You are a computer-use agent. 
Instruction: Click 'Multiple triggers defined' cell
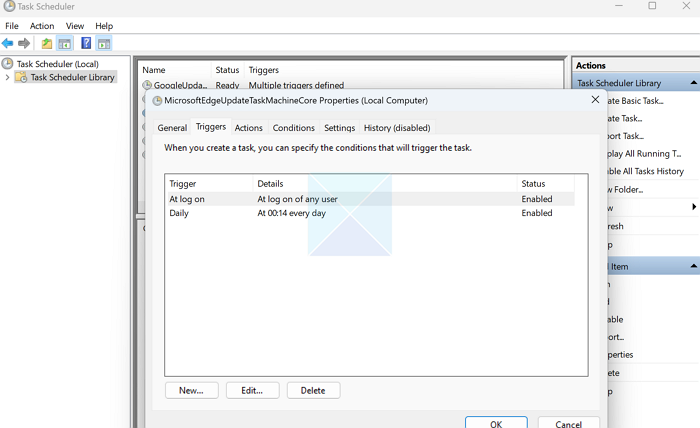tap(296, 85)
